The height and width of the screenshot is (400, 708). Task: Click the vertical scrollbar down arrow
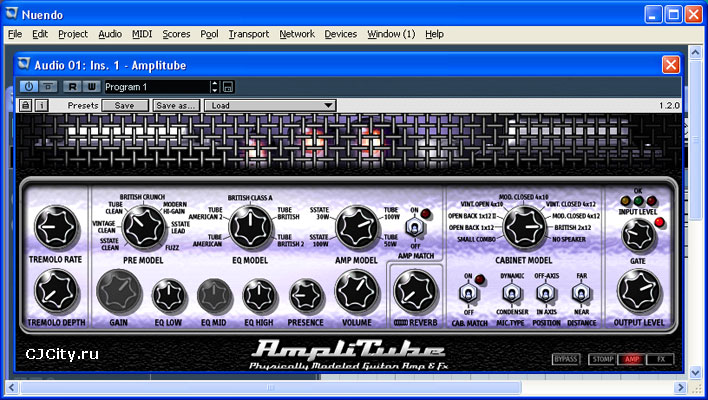pyautogui.click(x=695, y=372)
